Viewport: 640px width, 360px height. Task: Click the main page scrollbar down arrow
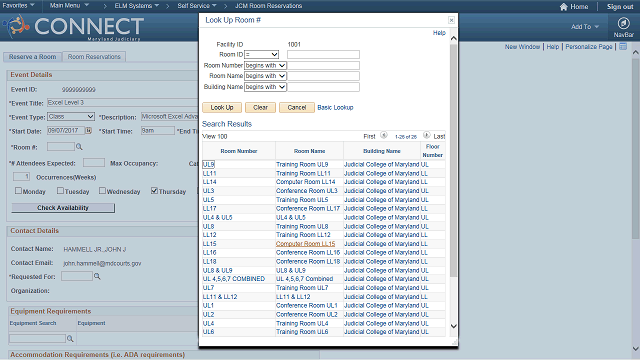pos(636,349)
